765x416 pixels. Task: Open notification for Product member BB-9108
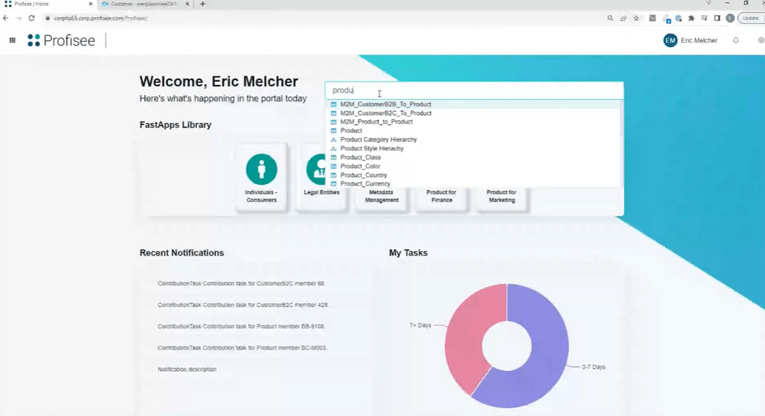241,326
